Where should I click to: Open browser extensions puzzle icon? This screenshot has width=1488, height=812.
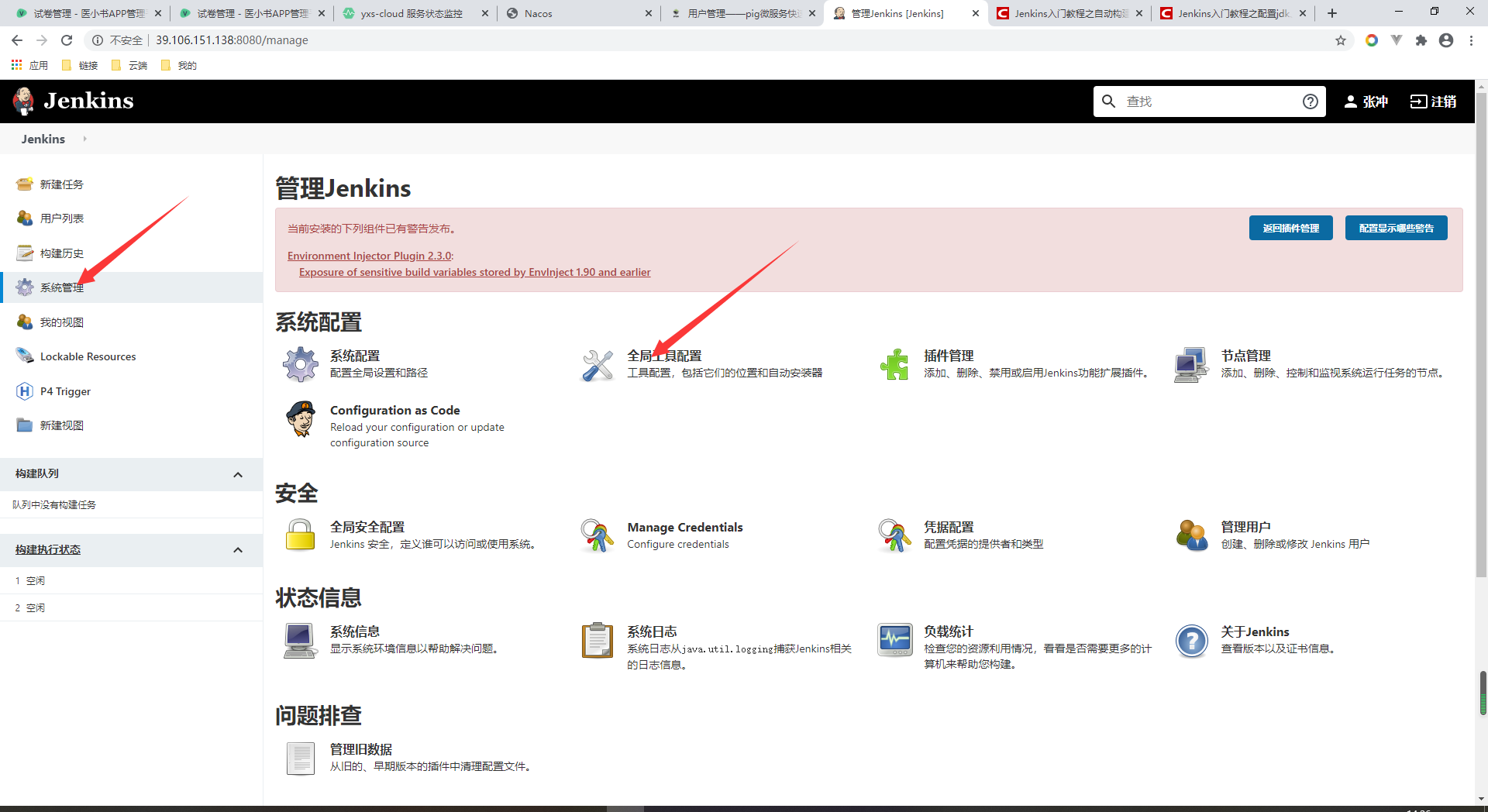pos(1421,40)
